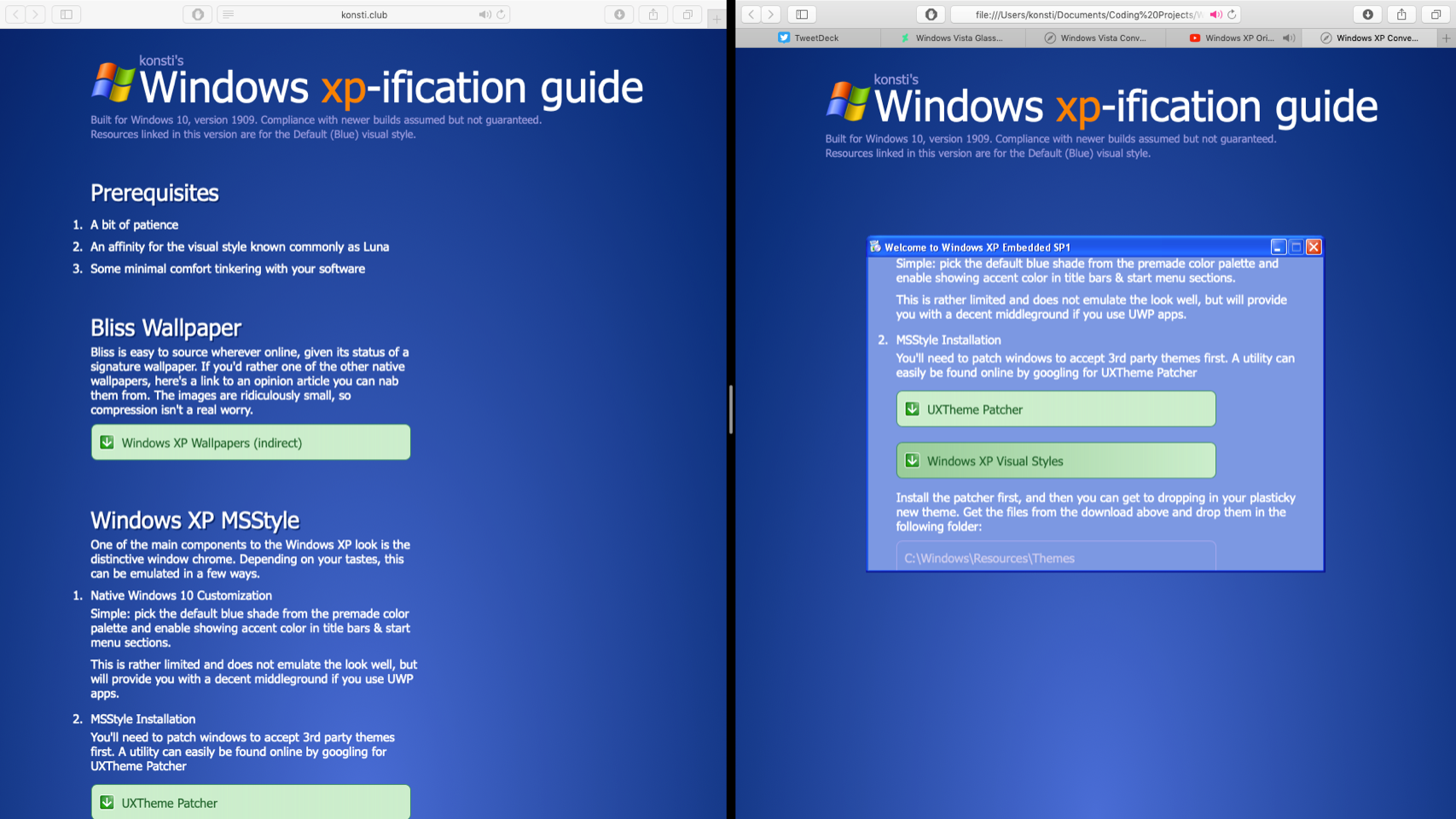Viewport: 1456px width, 819px height.
Task: Click privacy shield icon in right window
Action: pyautogui.click(x=931, y=15)
